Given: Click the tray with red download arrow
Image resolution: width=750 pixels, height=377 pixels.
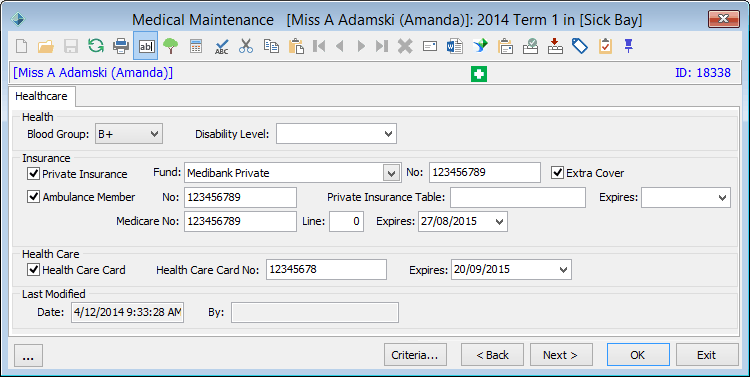Looking at the screenshot, I should pos(555,46).
